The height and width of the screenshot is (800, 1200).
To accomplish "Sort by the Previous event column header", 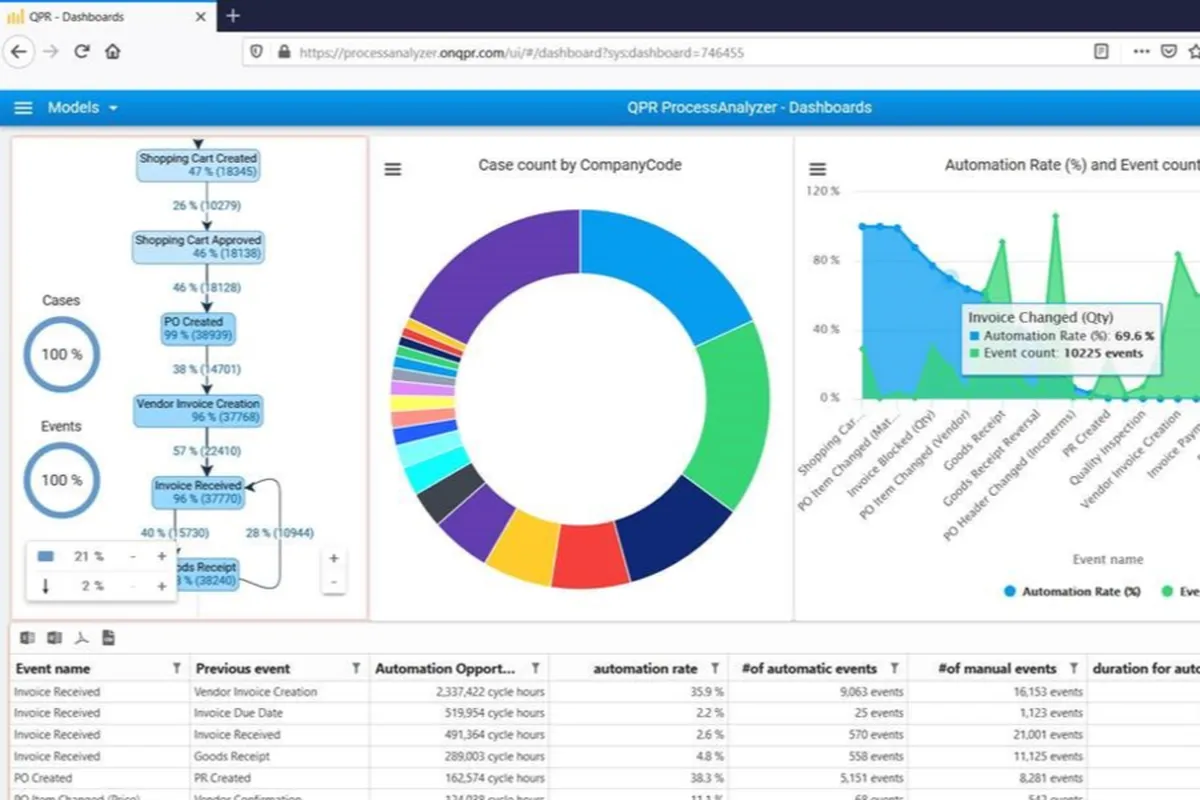I will click(x=243, y=669).
